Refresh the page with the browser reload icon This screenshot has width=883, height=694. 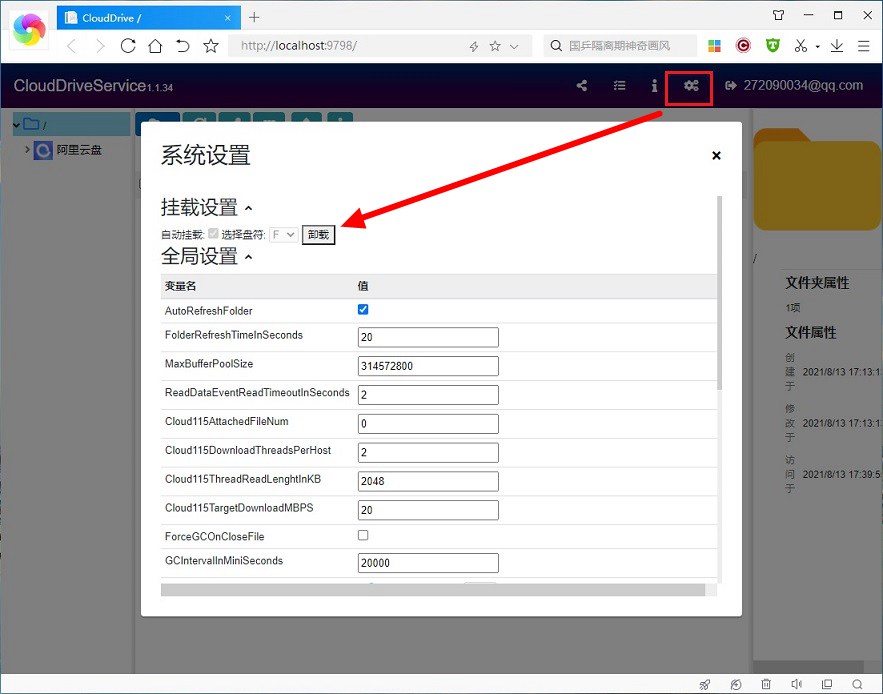pyautogui.click(x=128, y=45)
